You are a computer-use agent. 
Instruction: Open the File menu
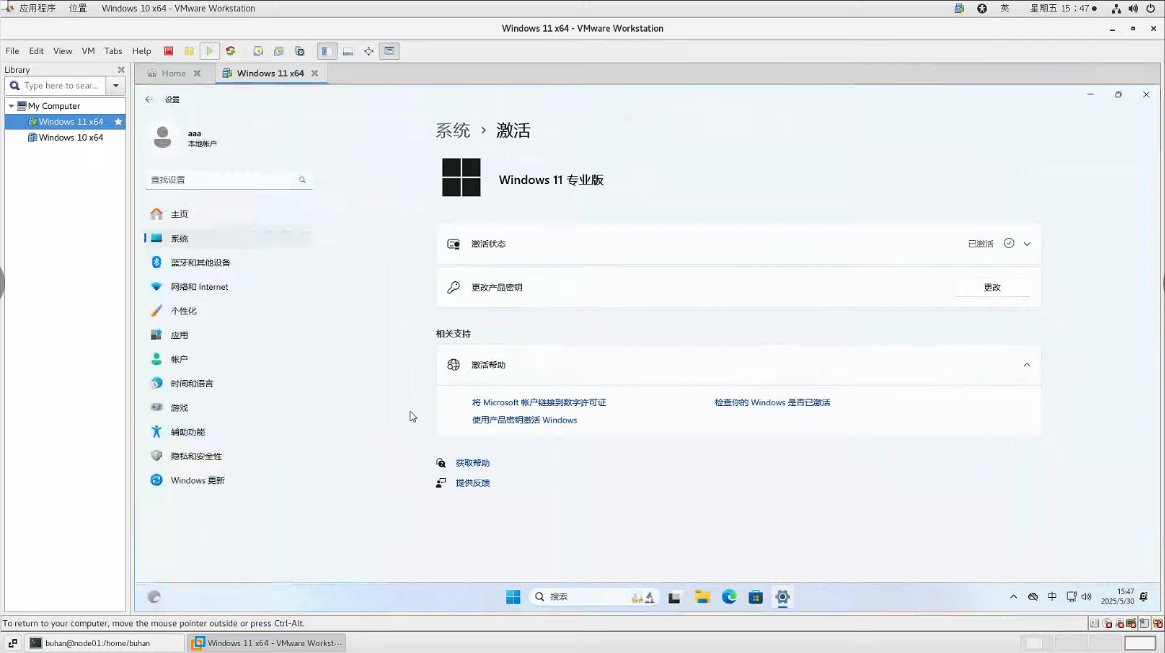click(13, 51)
